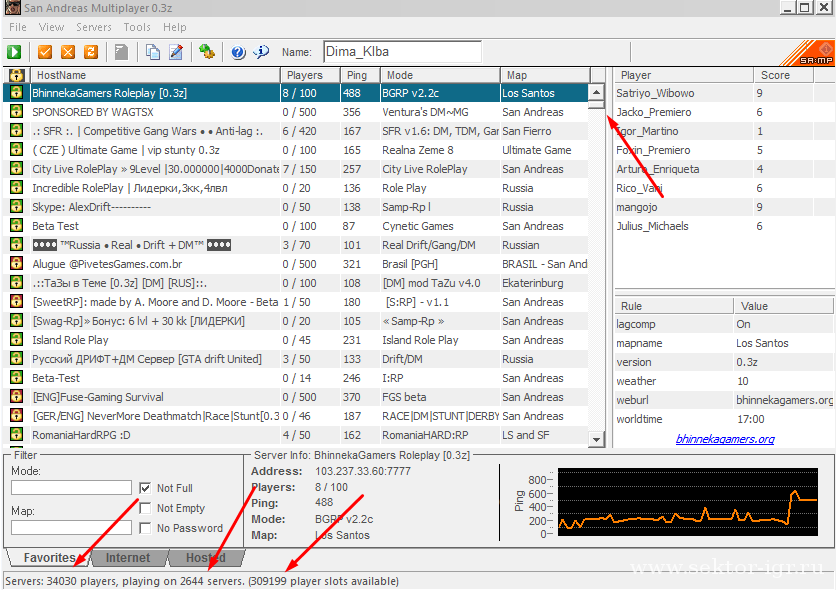This screenshot has height=590, width=836.
Task: Focus the Name input field
Action: [x=403, y=52]
